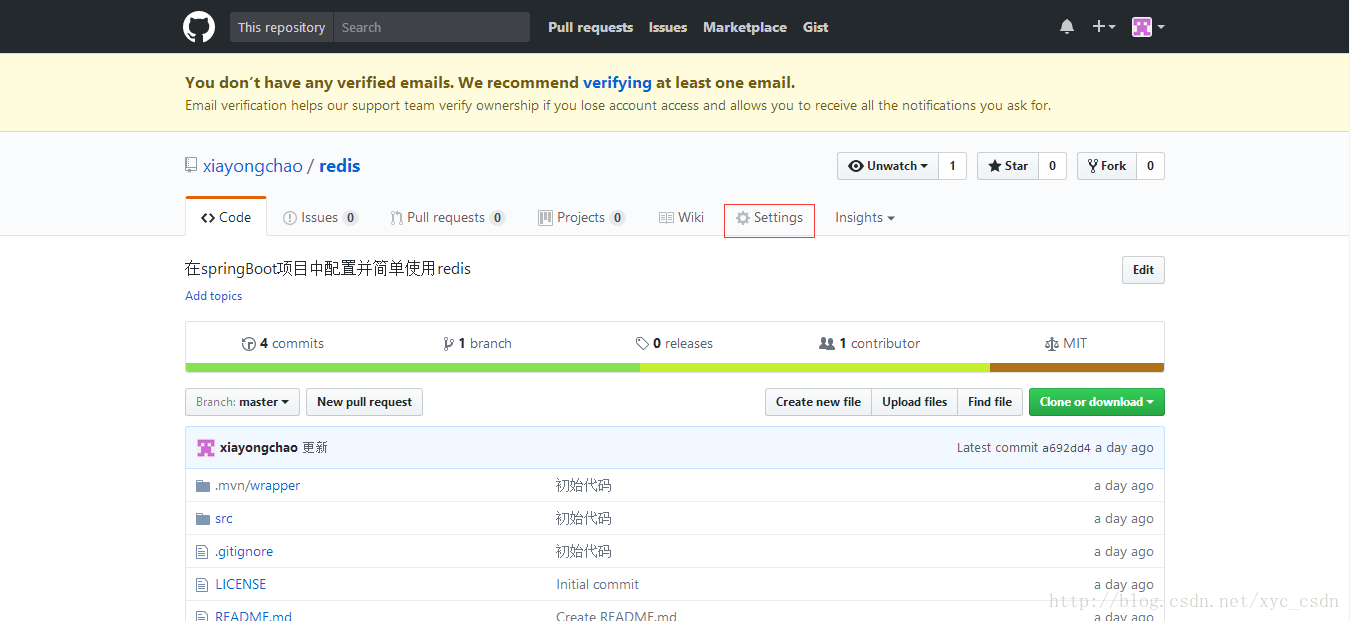Open the Branch: master dropdown

pyautogui.click(x=242, y=402)
